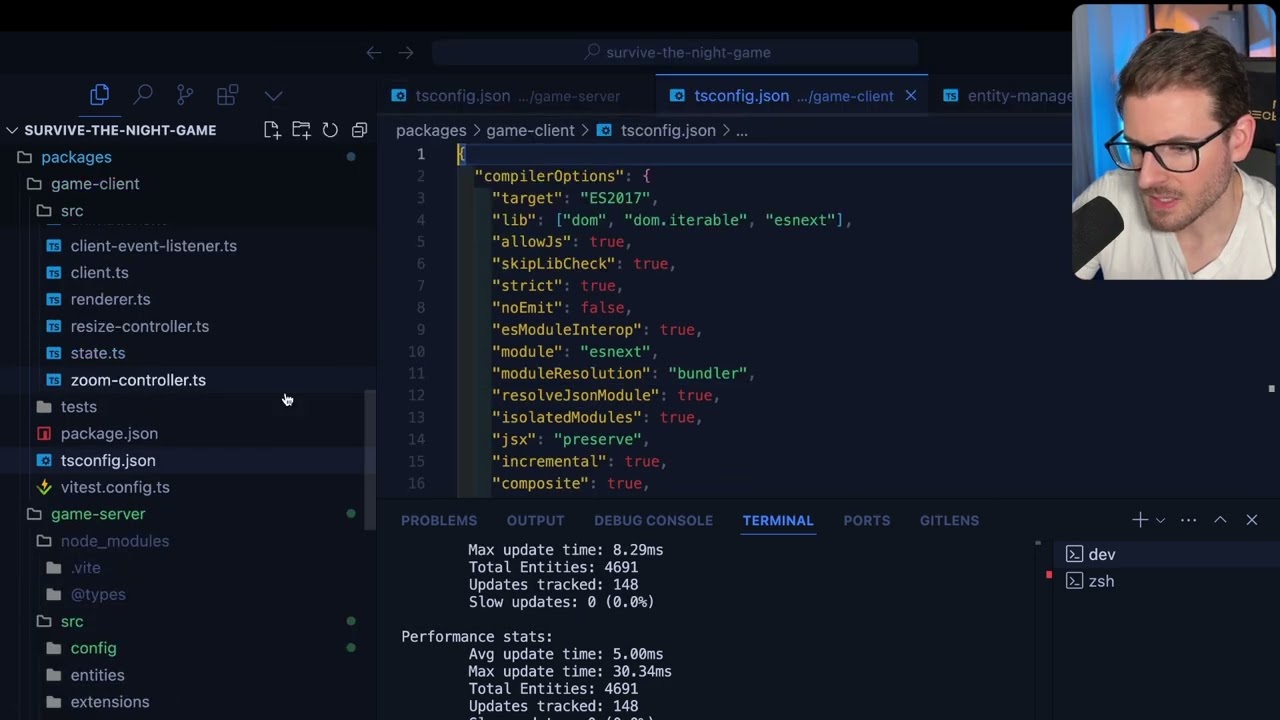
Task: Open client.ts file
Action: [99, 272]
